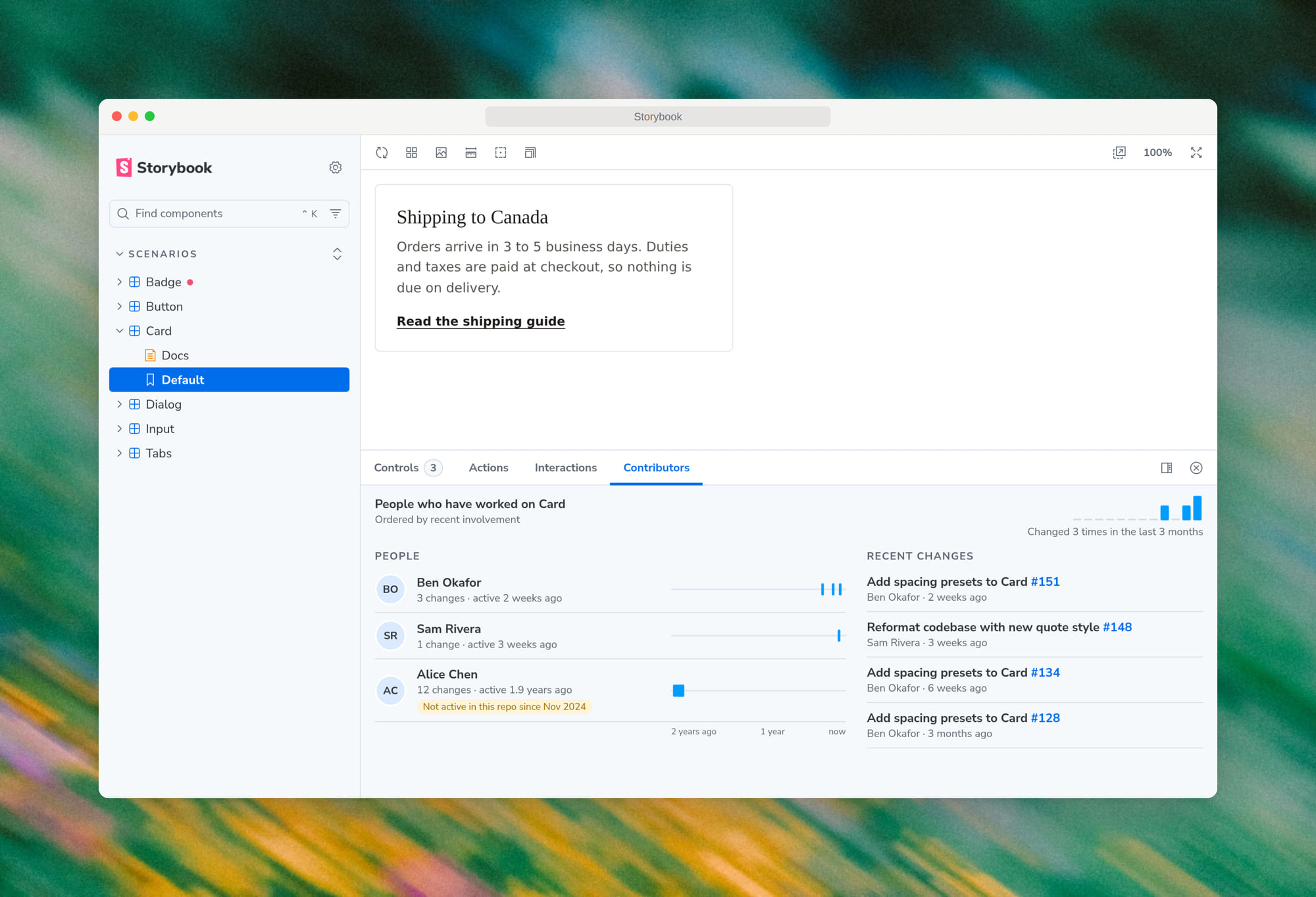This screenshot has width=1316, height=897.
Task: Click the remount component reload icon
Action: pos(382,153)
